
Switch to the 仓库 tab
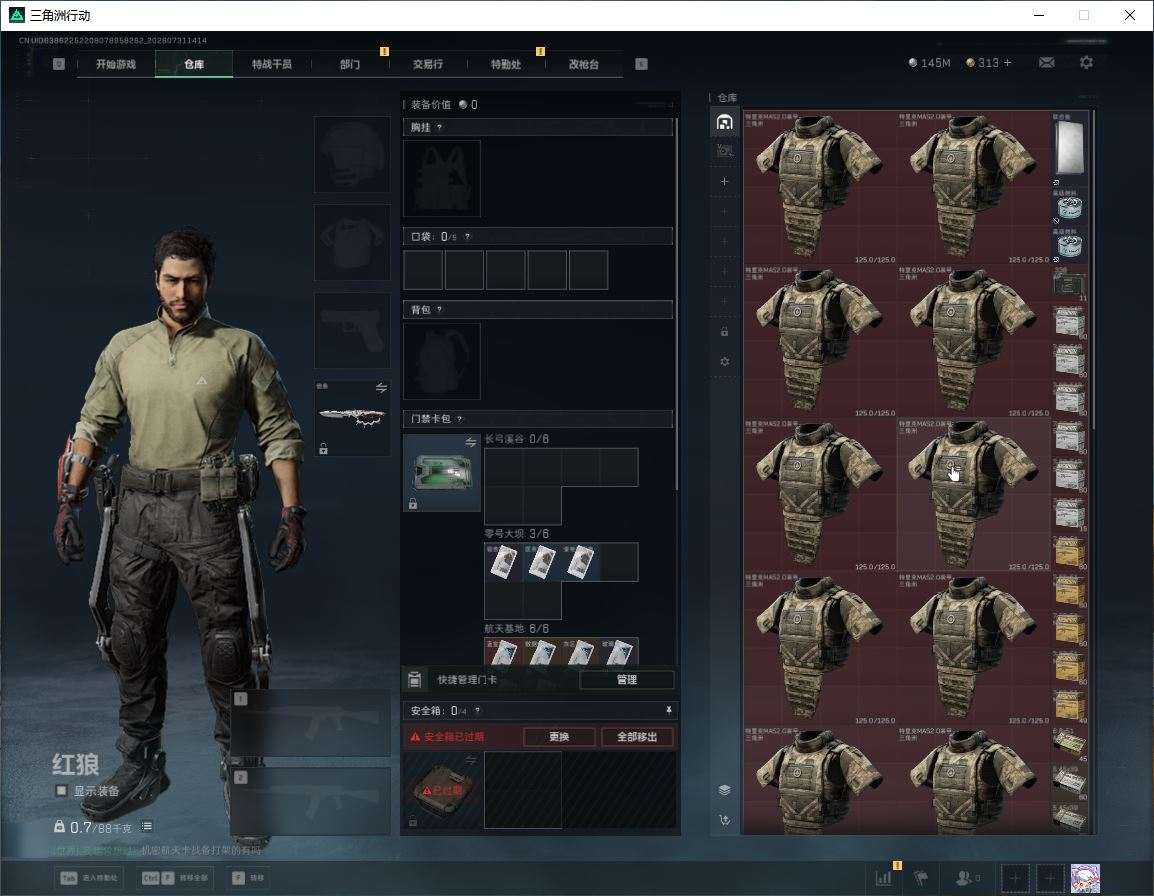(x=194, y=64)
